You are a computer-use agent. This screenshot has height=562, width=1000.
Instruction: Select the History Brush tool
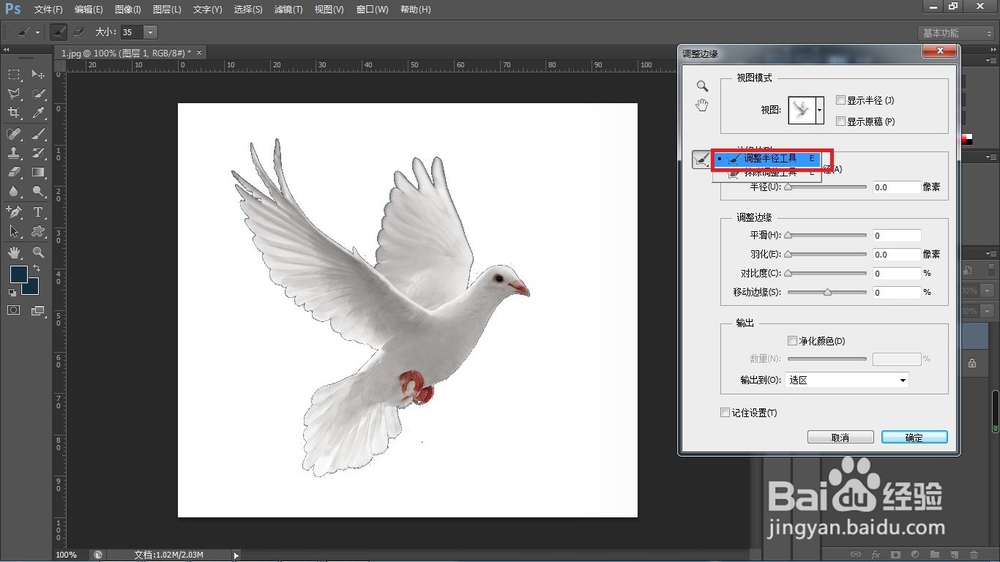38,153
